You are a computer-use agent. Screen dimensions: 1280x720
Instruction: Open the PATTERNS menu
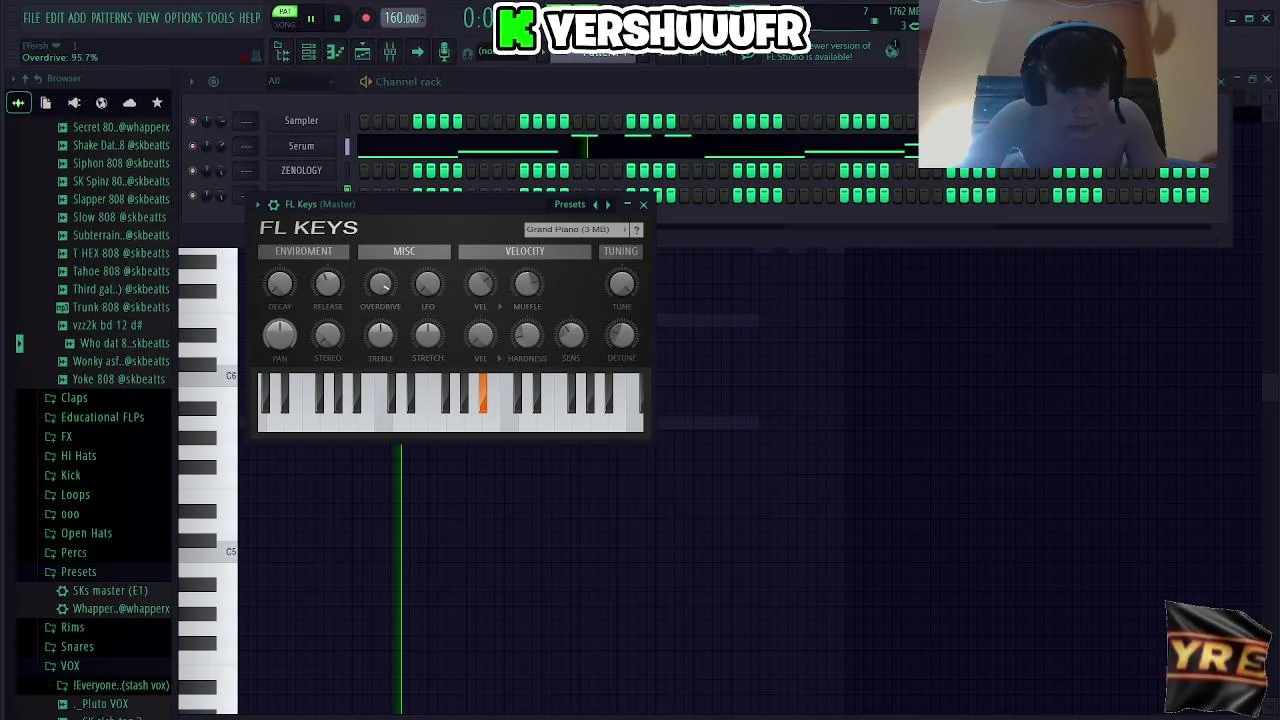(111, 18)
